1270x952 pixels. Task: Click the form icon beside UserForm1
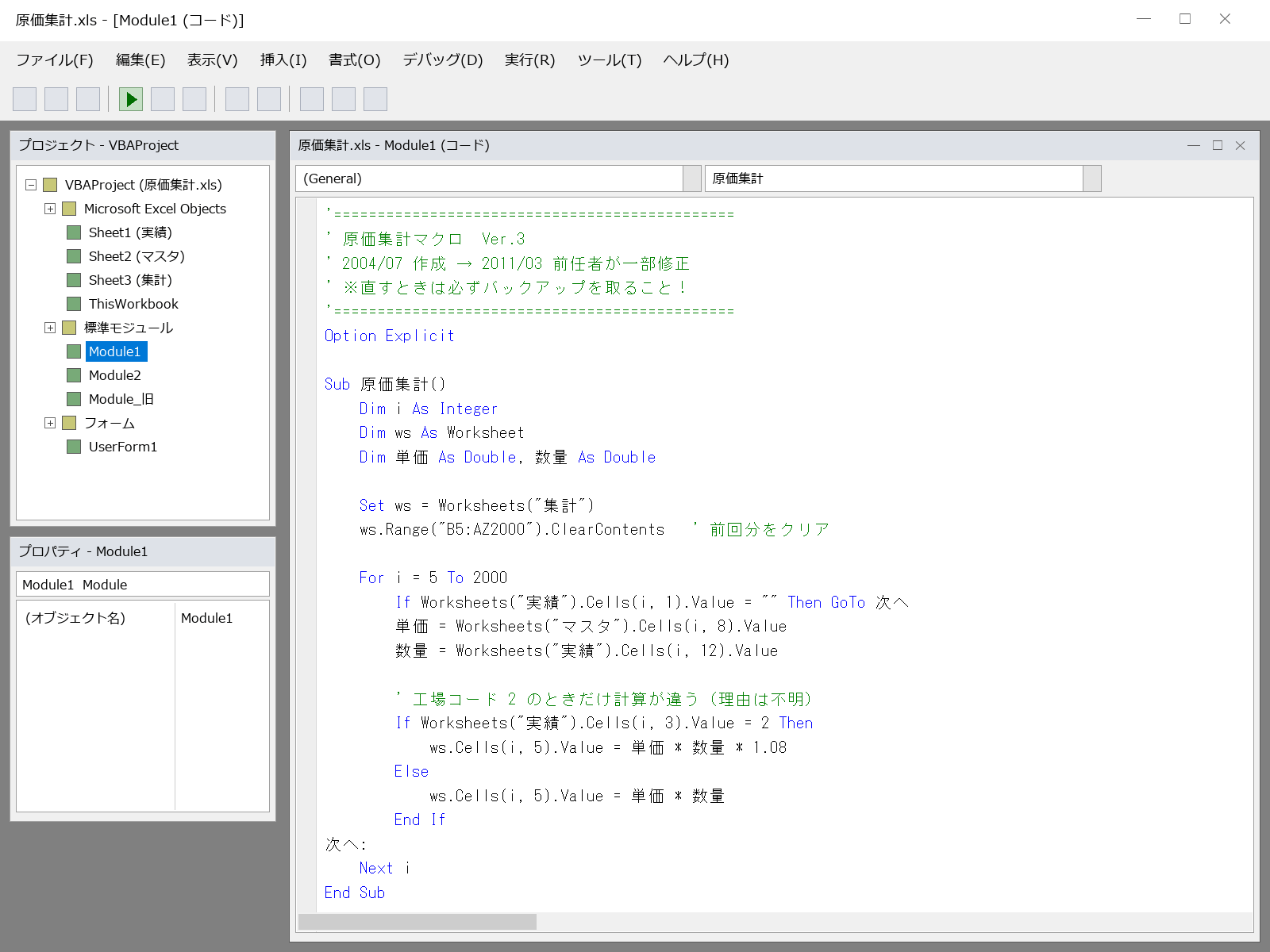pyautogui.click(x=74, y=447)
